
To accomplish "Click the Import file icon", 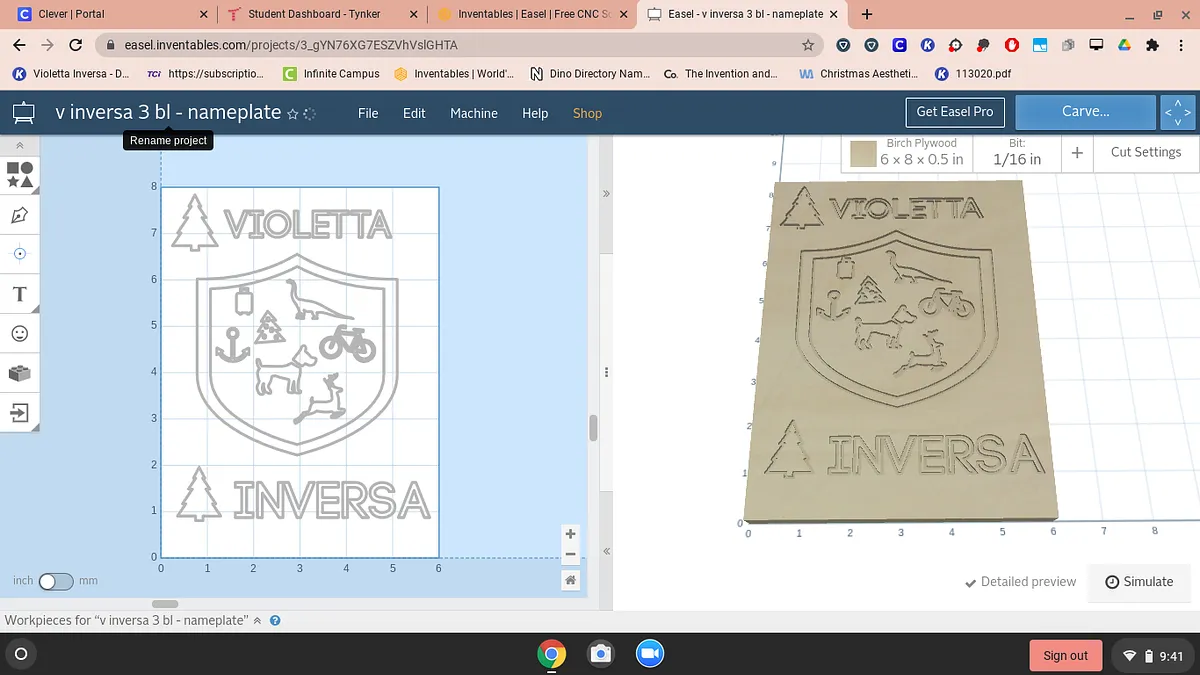I will coord(20,412).
